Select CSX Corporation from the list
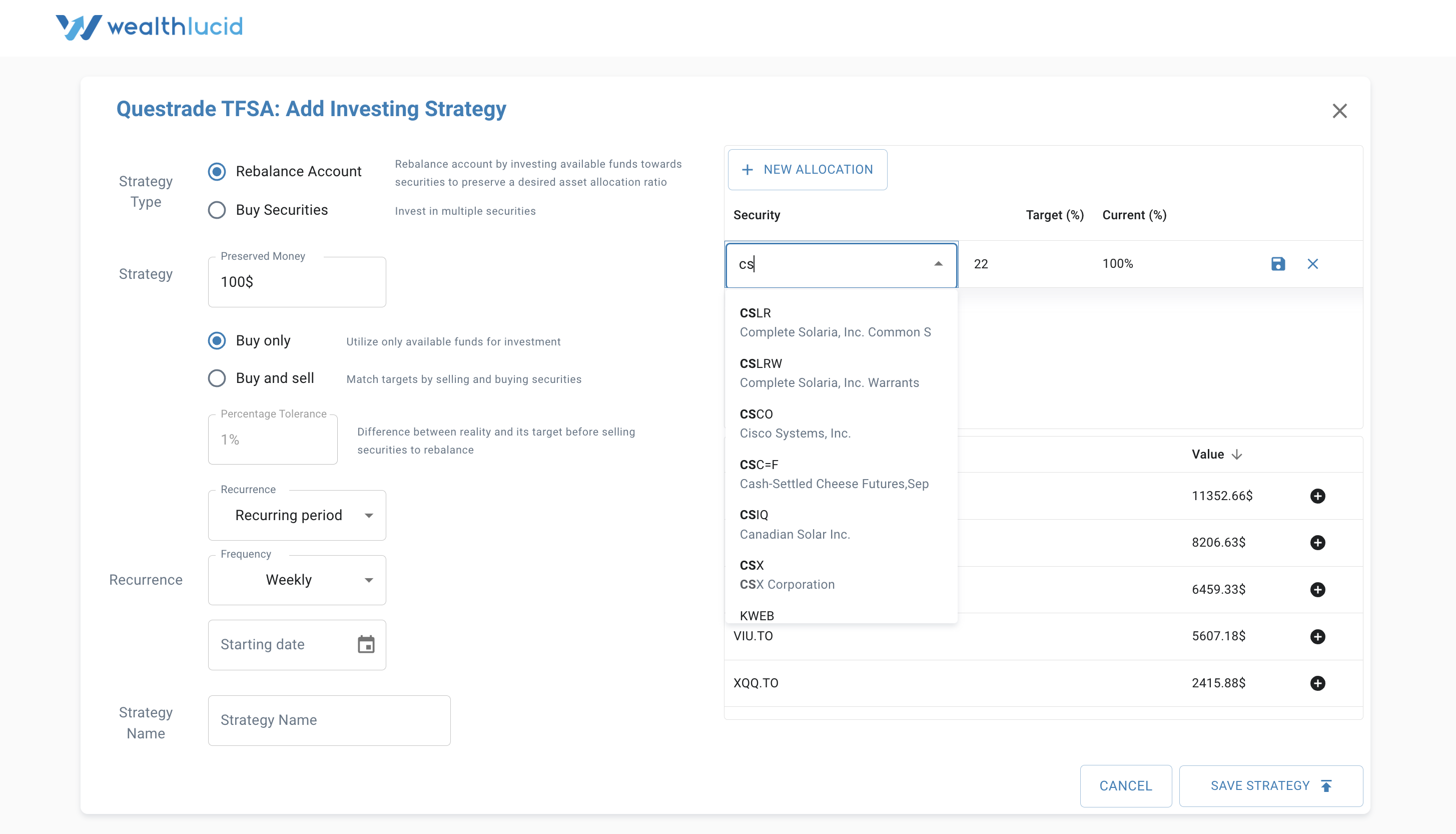Image resolution: width=1456 pixels, height=834 pixels. point(841,575)
